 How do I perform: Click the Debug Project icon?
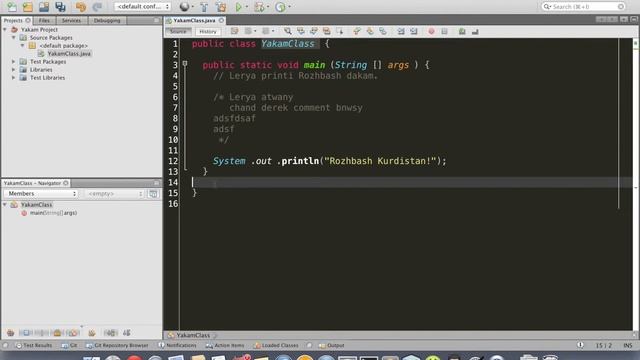[x=259, y=7]
